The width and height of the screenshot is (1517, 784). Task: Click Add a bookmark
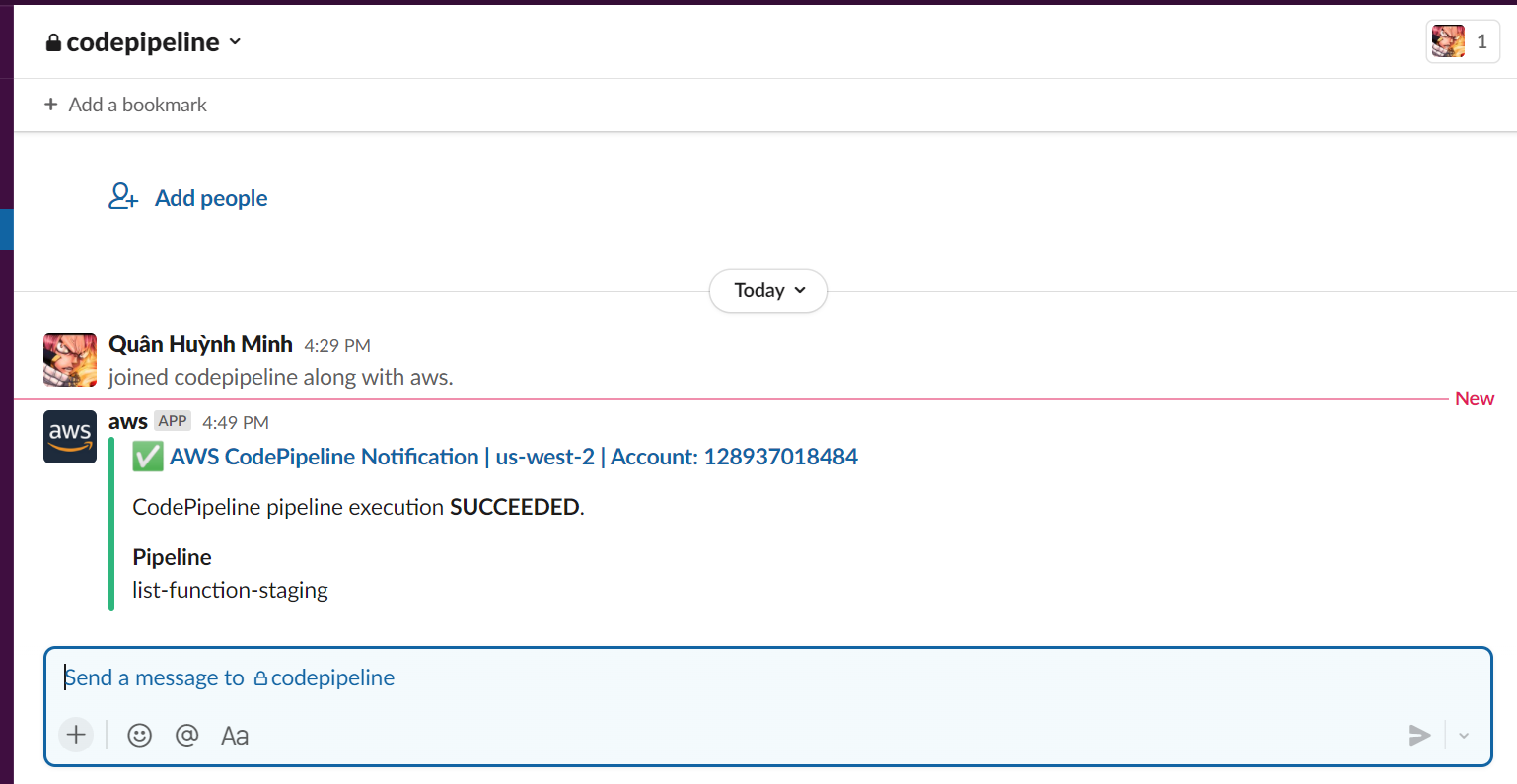137,105
